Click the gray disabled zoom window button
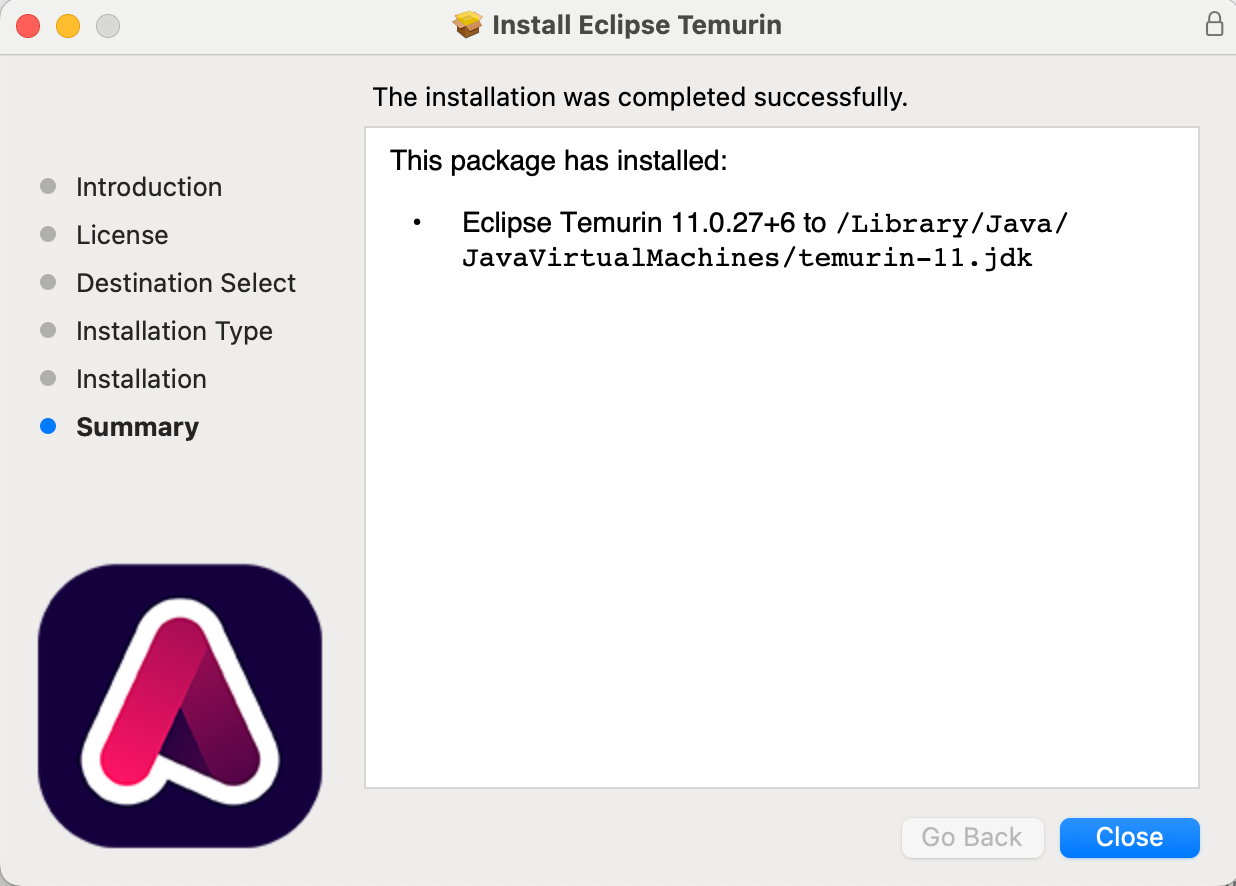Screen dimensions: 1236x886 (108, 26)
